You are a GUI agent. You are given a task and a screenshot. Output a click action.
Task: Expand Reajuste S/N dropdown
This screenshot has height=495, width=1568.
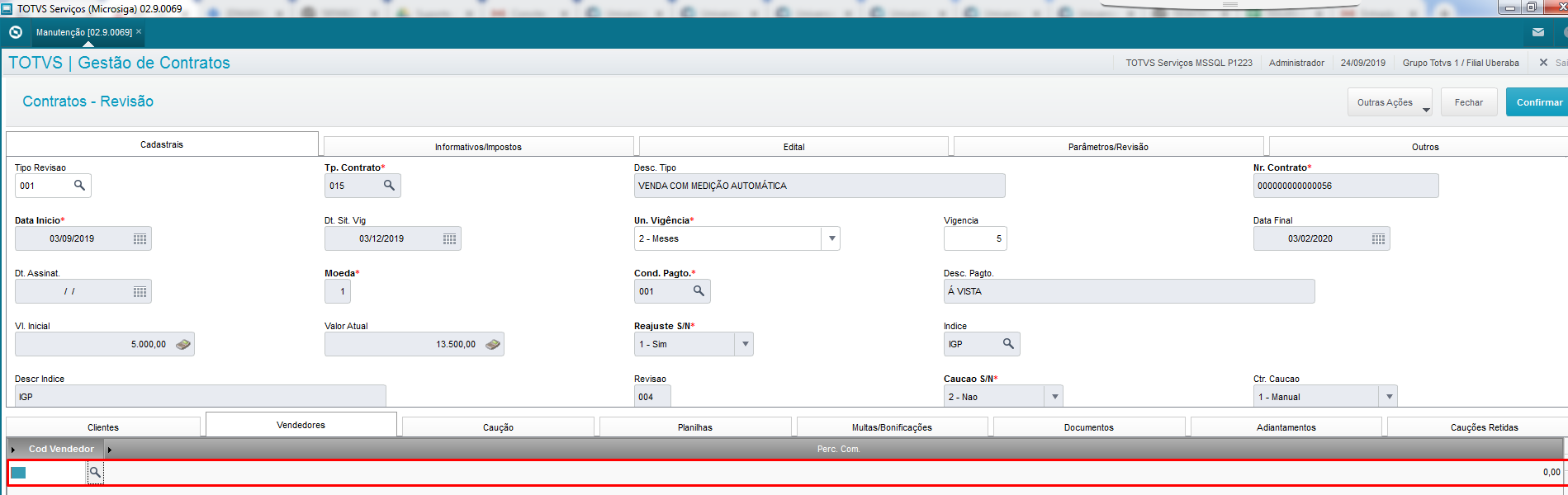click(x=745, y=344)
